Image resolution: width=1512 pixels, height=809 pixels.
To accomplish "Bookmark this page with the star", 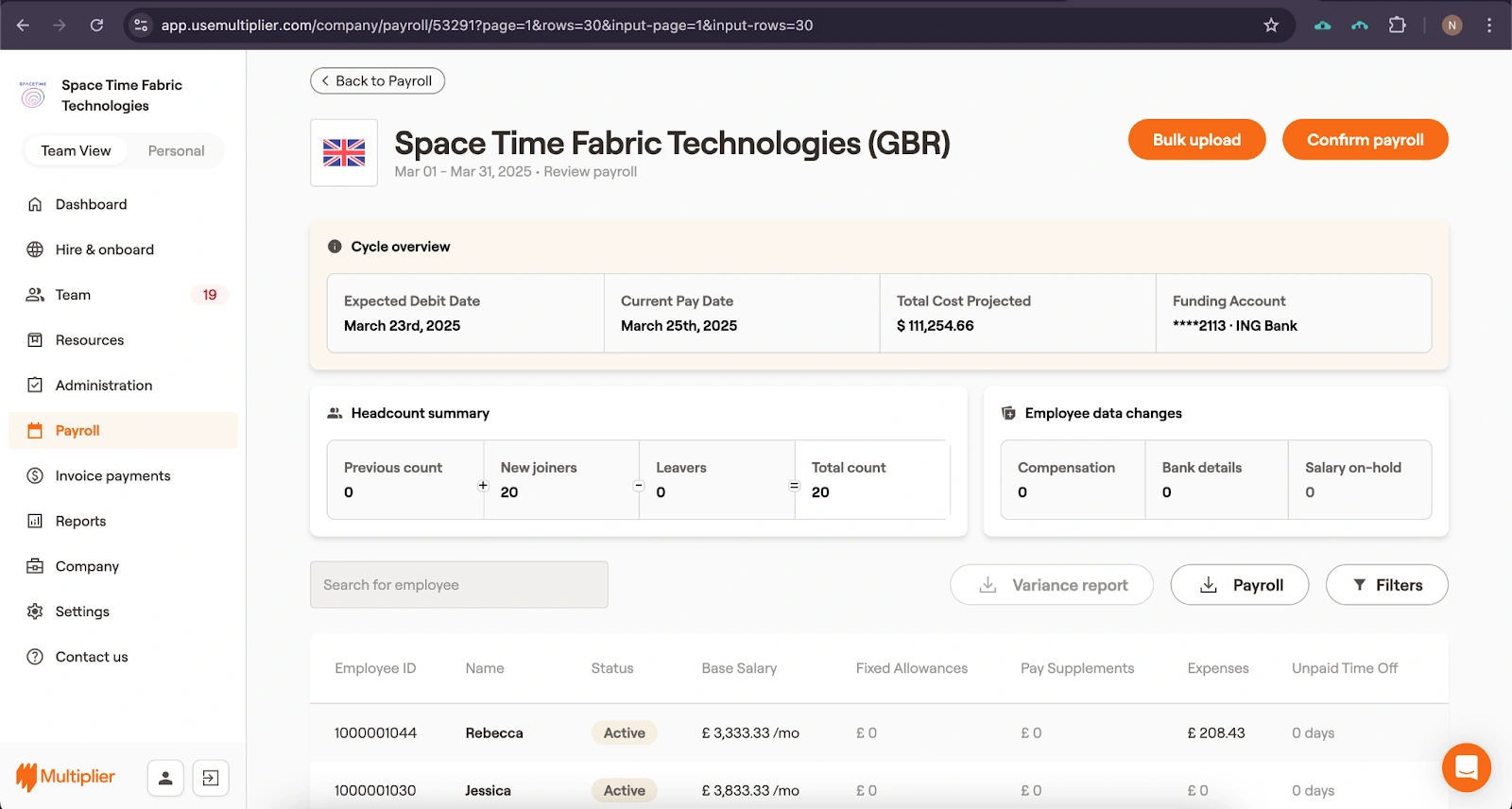I will coord(1271,26).
